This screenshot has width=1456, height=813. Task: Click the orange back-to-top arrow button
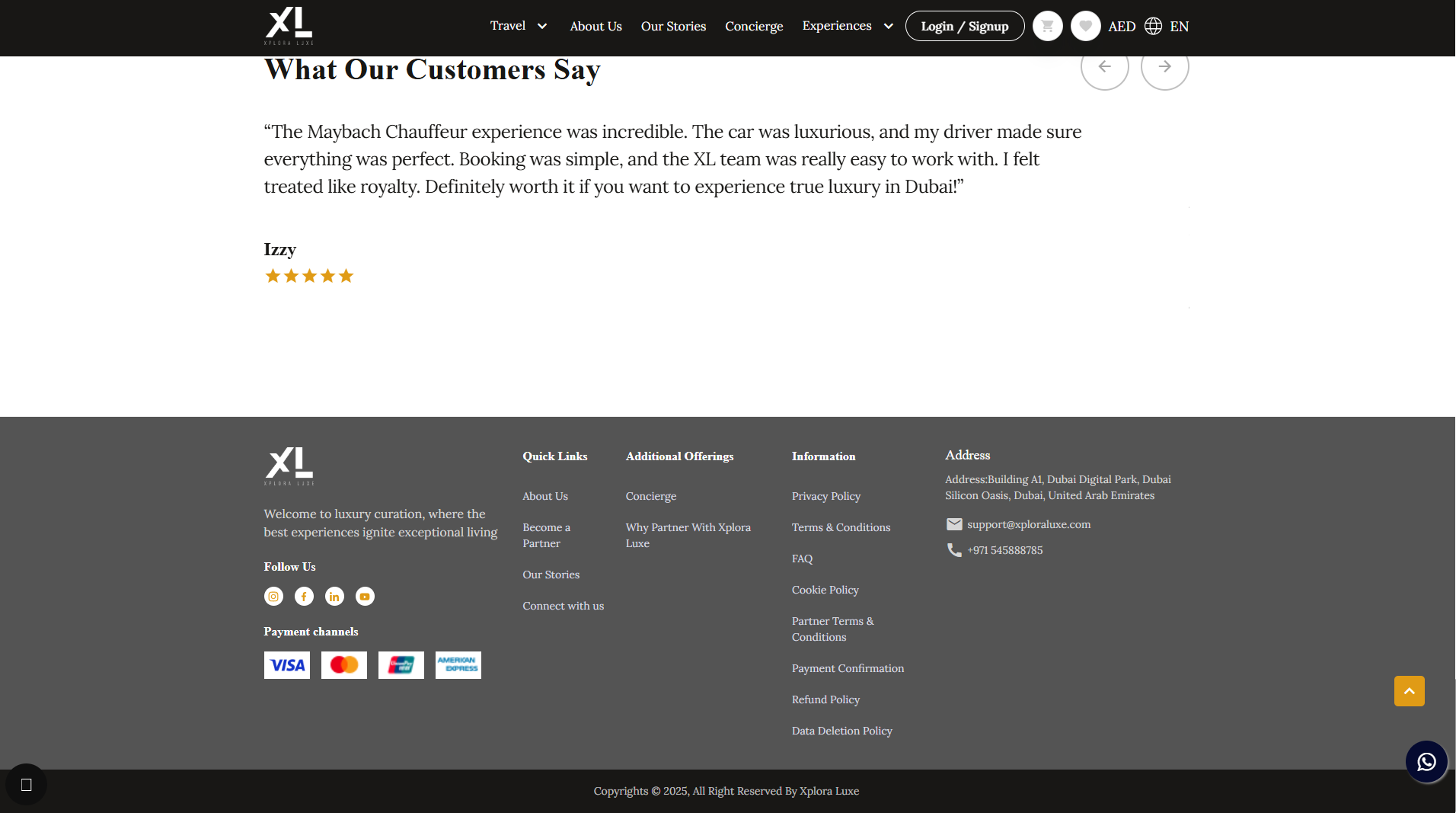pos(1409,691)
